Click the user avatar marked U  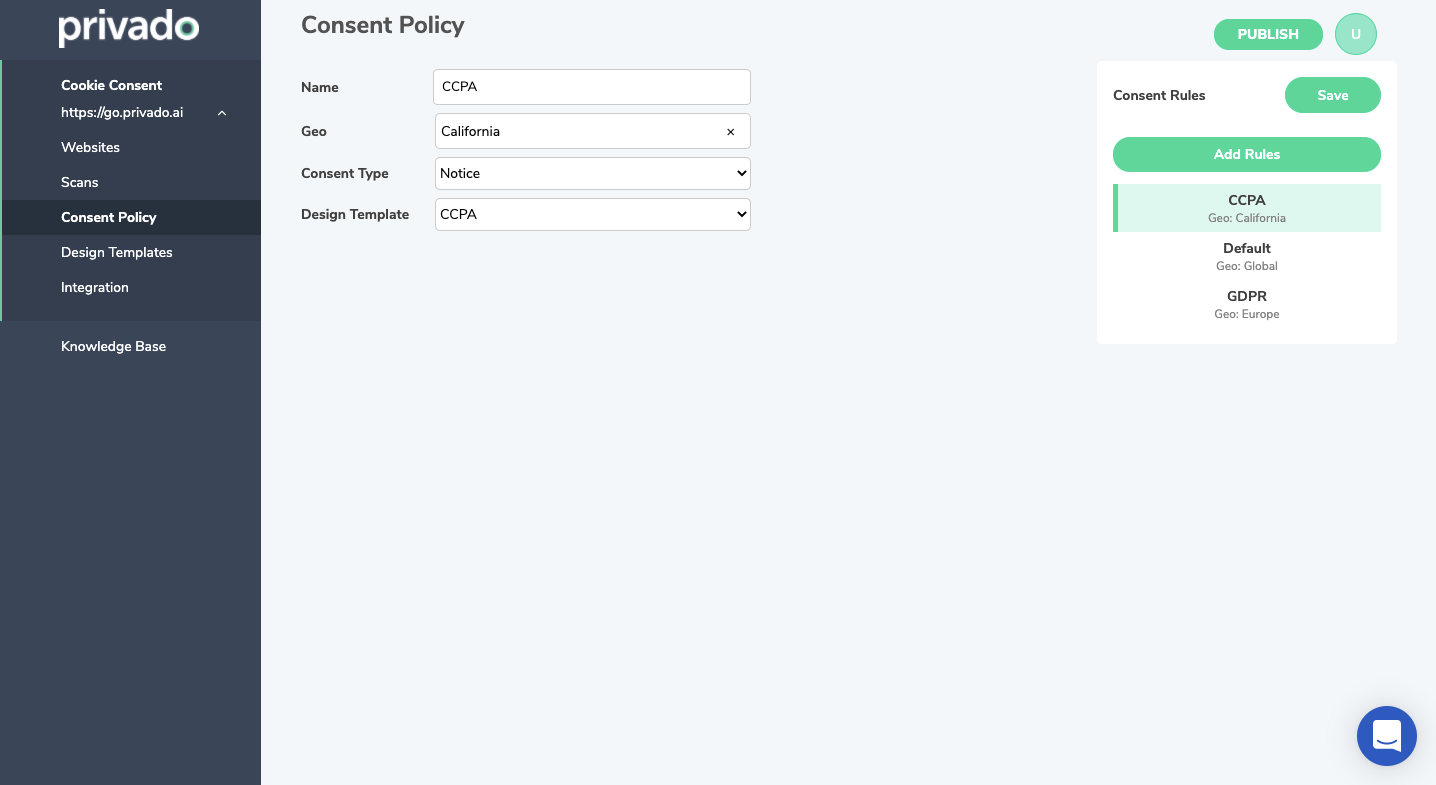(1356, 34)
